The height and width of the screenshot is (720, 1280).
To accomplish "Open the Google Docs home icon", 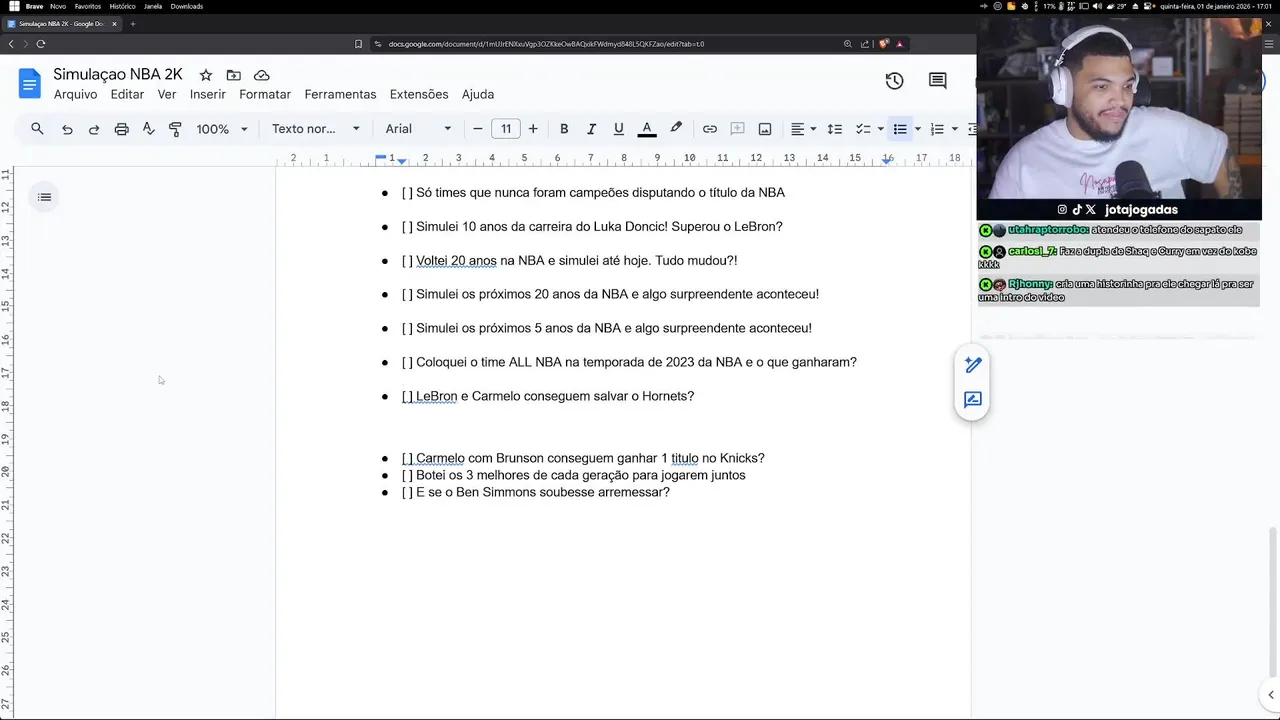I will [x=30, y=83].
